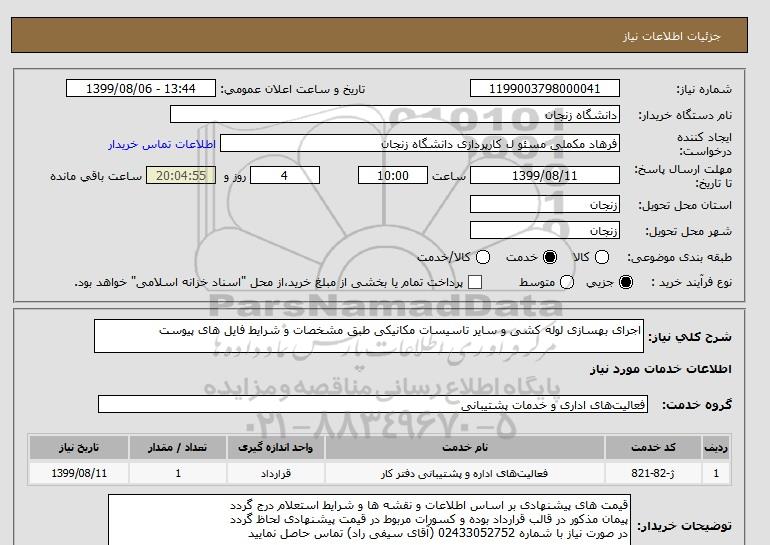This screenshot has height=545, width=770.
Task: Choose the جزیی purchase process radio
Action: pos(626,282)
